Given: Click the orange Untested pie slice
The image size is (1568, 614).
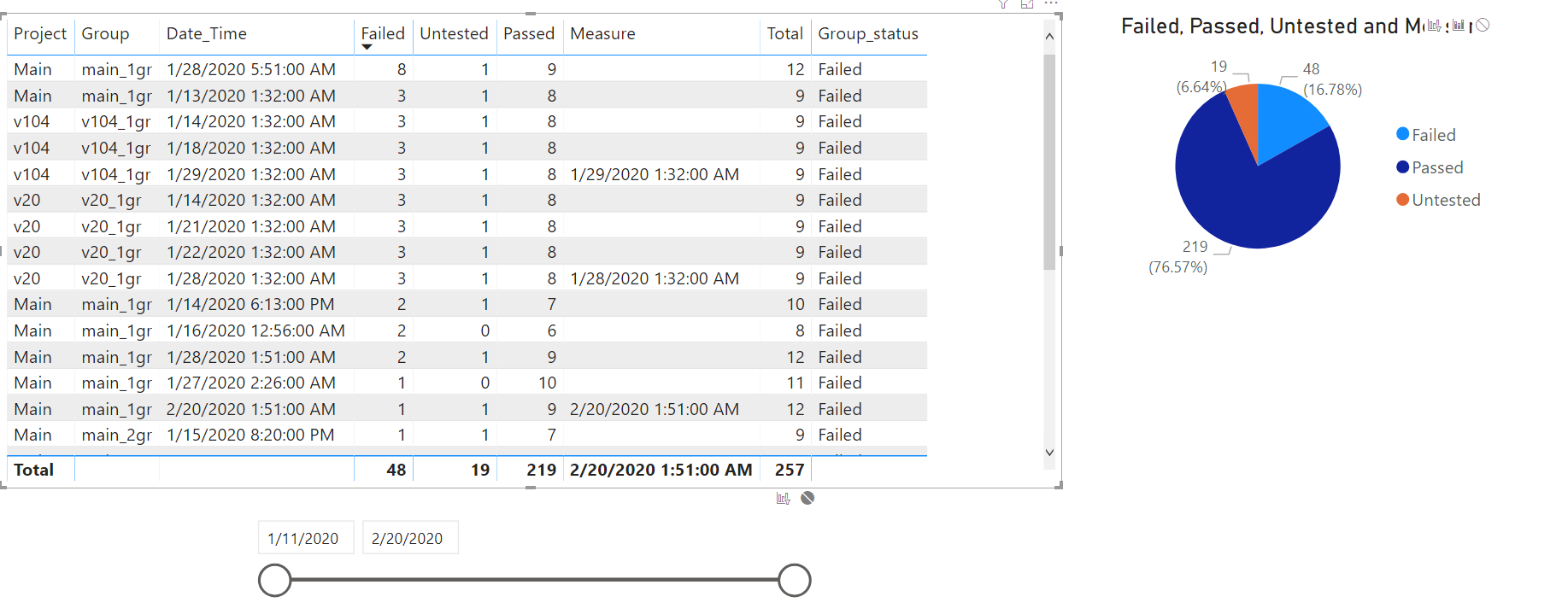Looking at the screenshot, I should 1246,115.
